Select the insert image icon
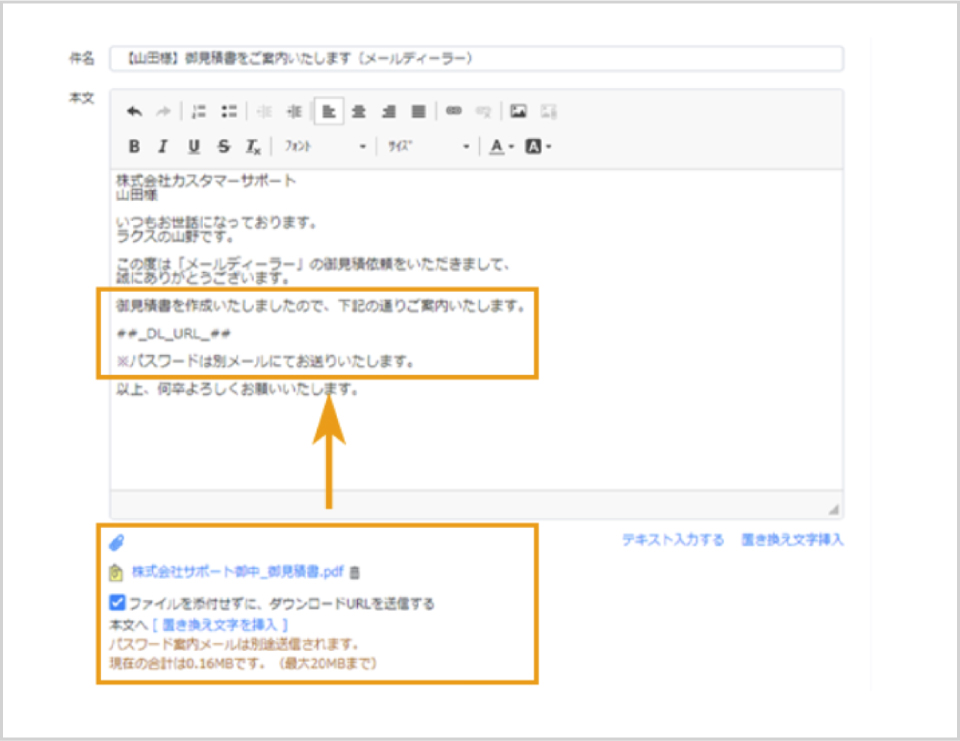The image size is (960, 741). point(519,110)
